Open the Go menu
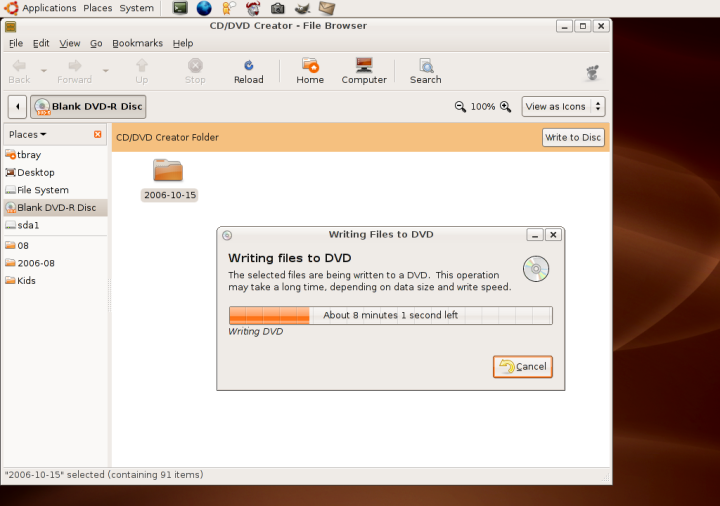 [x=96, y=43]
